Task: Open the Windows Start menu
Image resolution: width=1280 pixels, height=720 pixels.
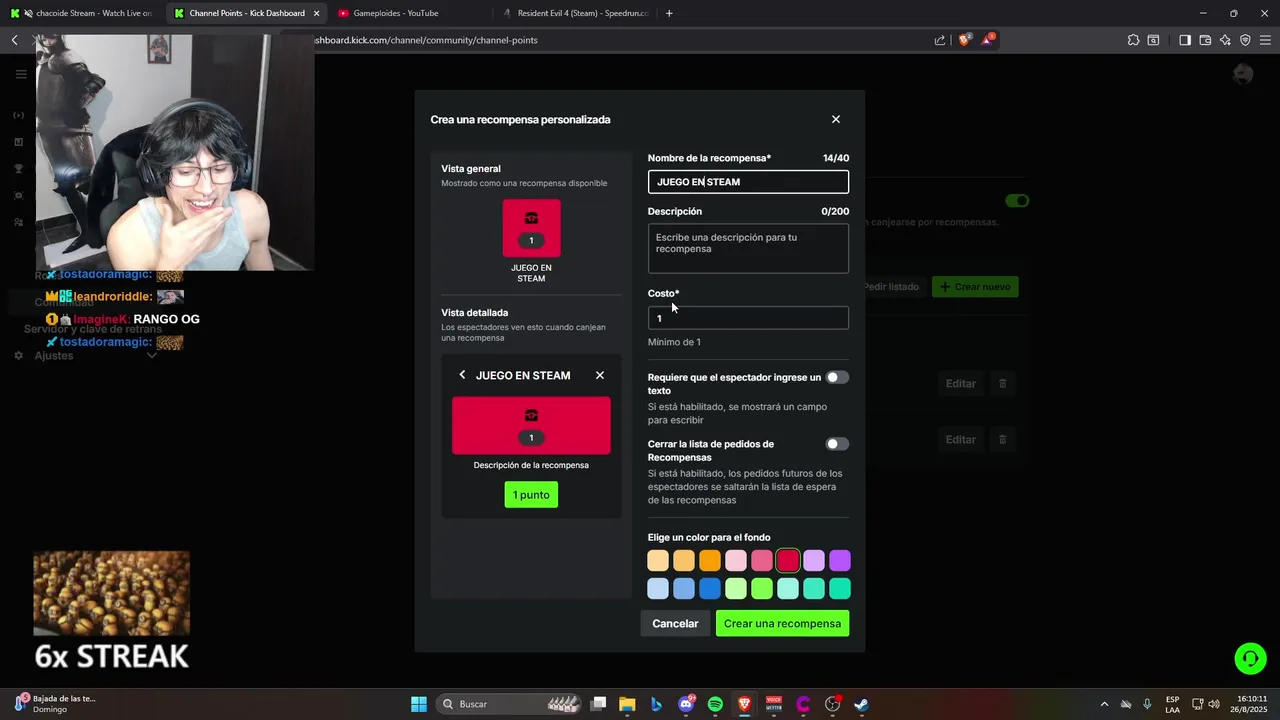Action: 419,704
